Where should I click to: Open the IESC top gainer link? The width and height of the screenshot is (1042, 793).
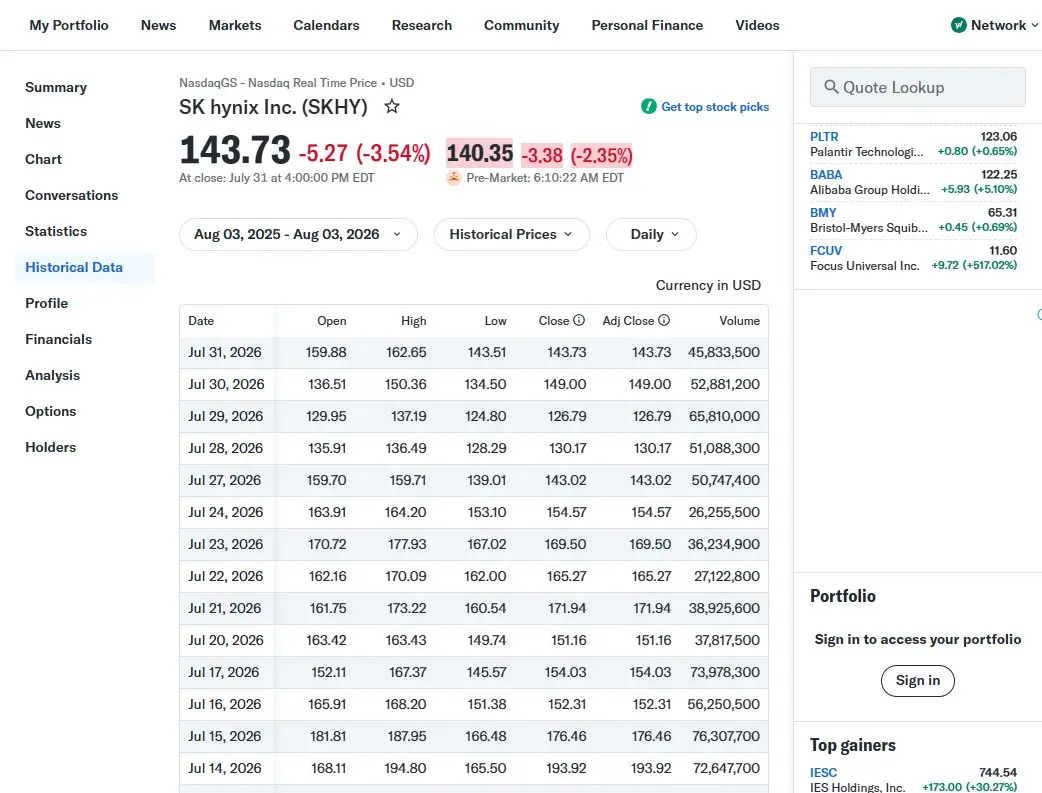click(823, 772)
